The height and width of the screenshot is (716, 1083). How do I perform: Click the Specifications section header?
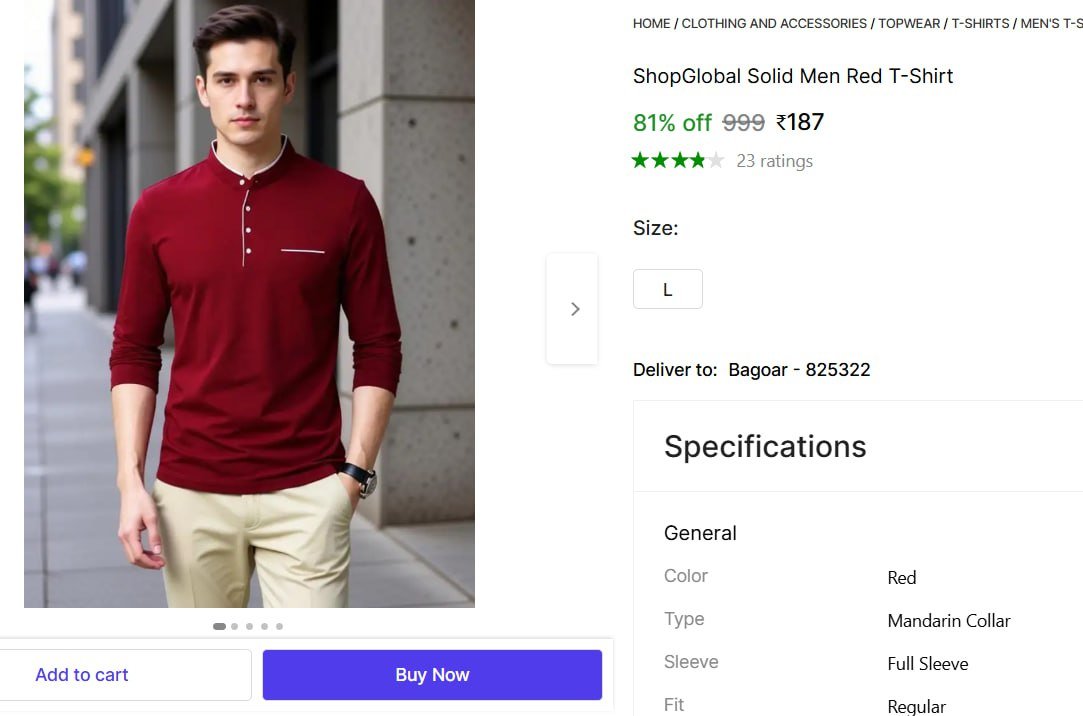[765, 446]
